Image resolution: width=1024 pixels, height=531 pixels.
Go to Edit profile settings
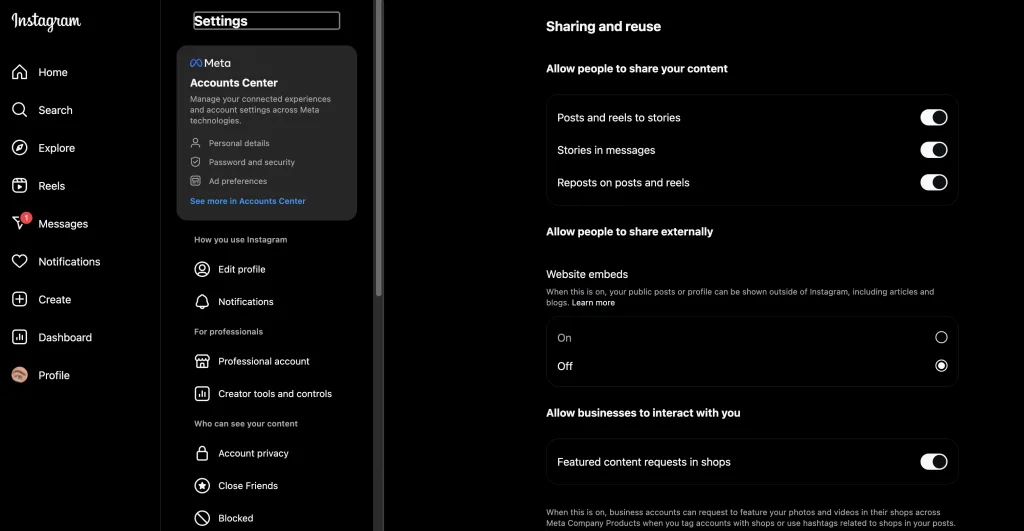click(x=241, y=269)
